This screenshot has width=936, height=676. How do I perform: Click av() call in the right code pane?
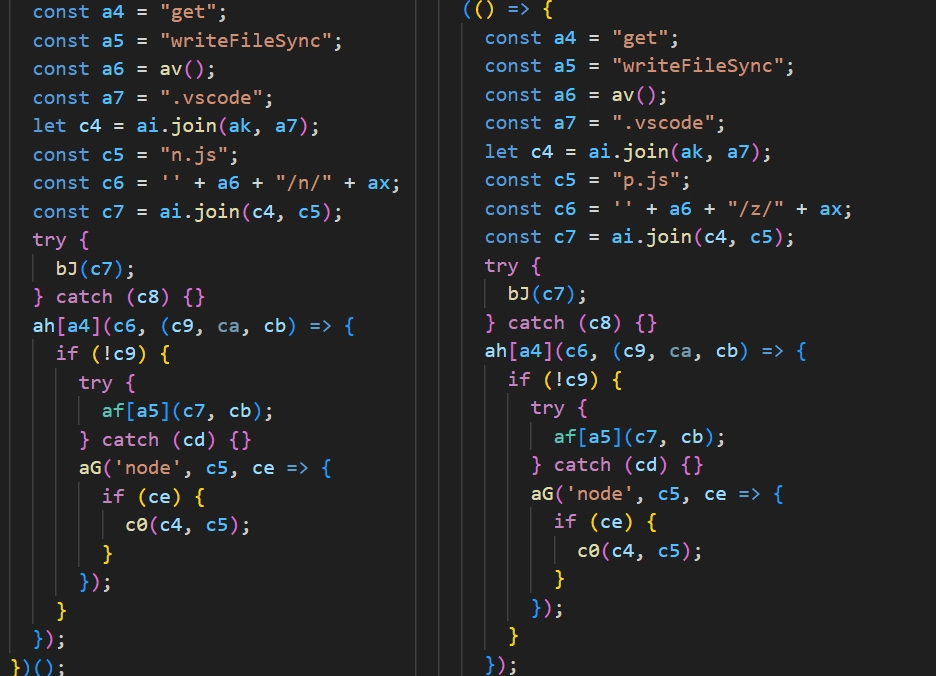(633, 95)
